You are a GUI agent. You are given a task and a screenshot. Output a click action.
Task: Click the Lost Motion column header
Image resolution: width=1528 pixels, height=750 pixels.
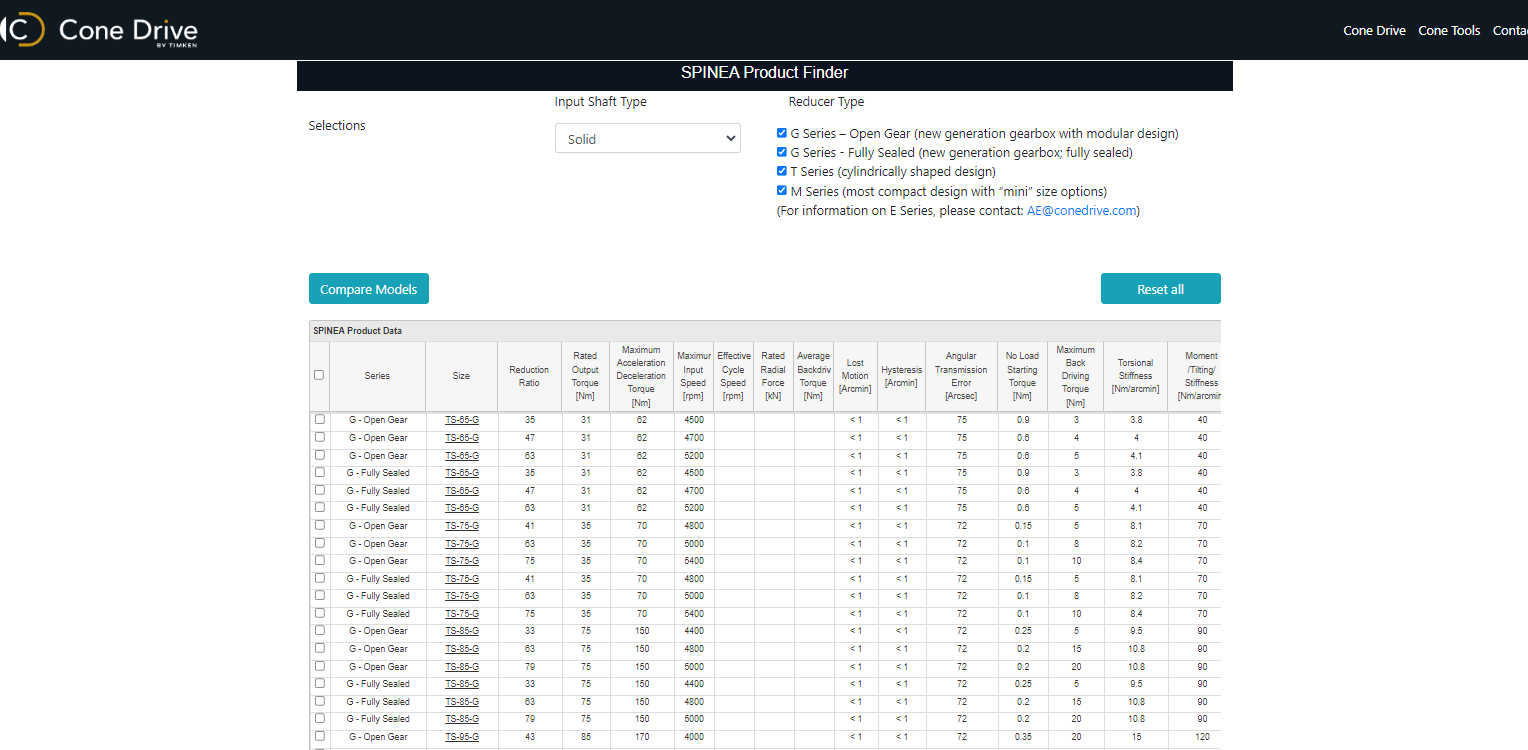coord(856,376)
